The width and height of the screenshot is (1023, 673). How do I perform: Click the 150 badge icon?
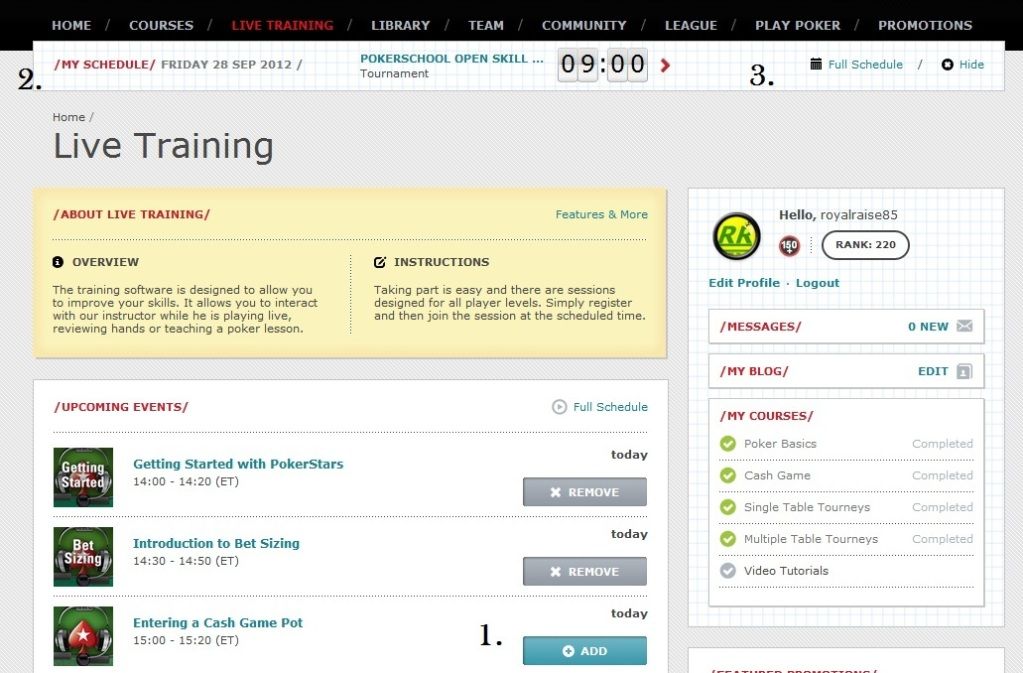789,245
